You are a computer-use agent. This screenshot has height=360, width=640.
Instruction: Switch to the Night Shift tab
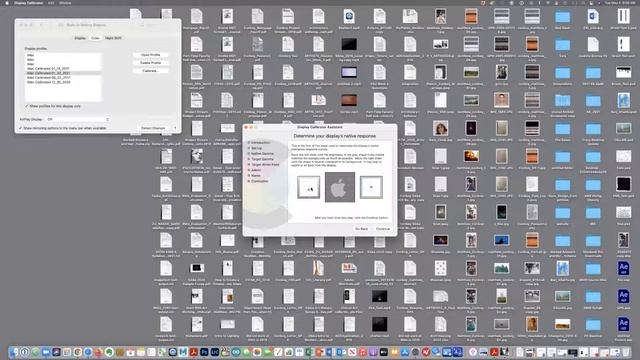click(x=113, y=38)
